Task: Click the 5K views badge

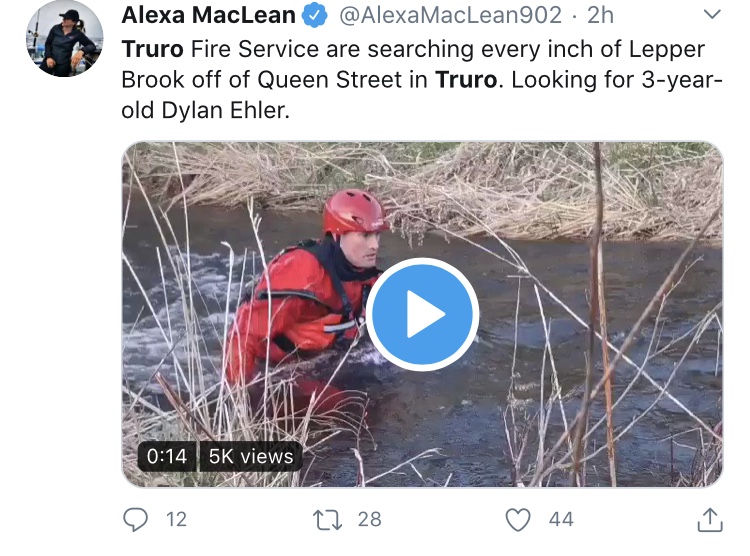Action: tap(251, 456)
